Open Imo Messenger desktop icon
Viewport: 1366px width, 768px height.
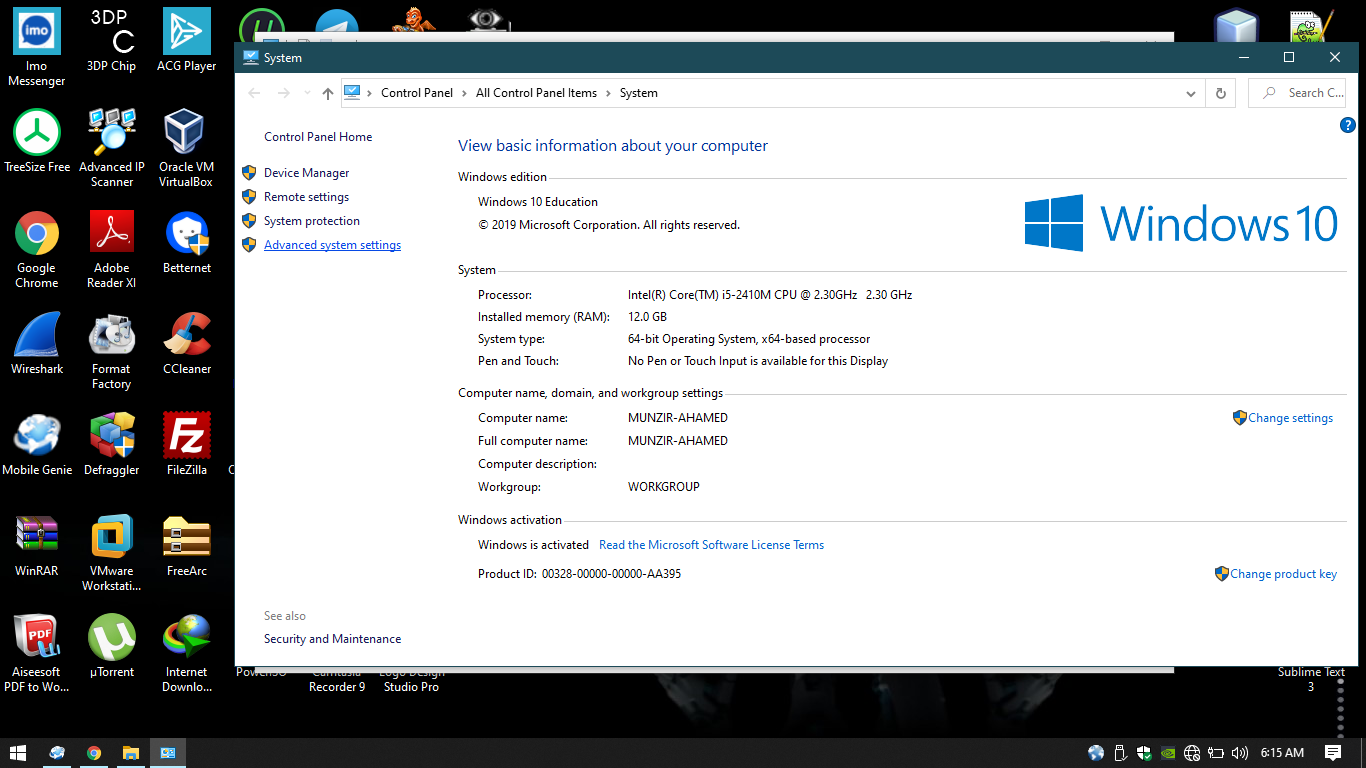[x=37, y=47]
